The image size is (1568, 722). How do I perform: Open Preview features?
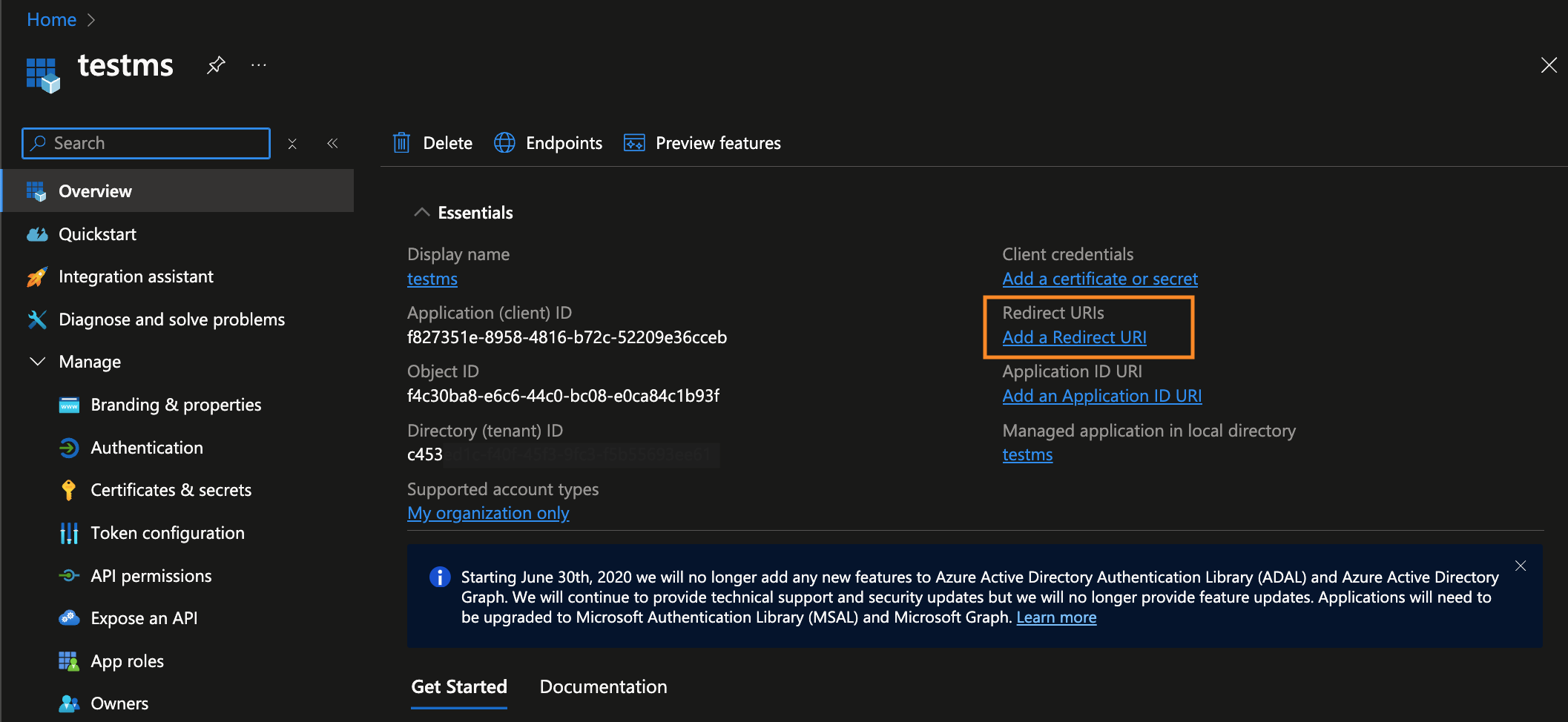coord(702,143)
